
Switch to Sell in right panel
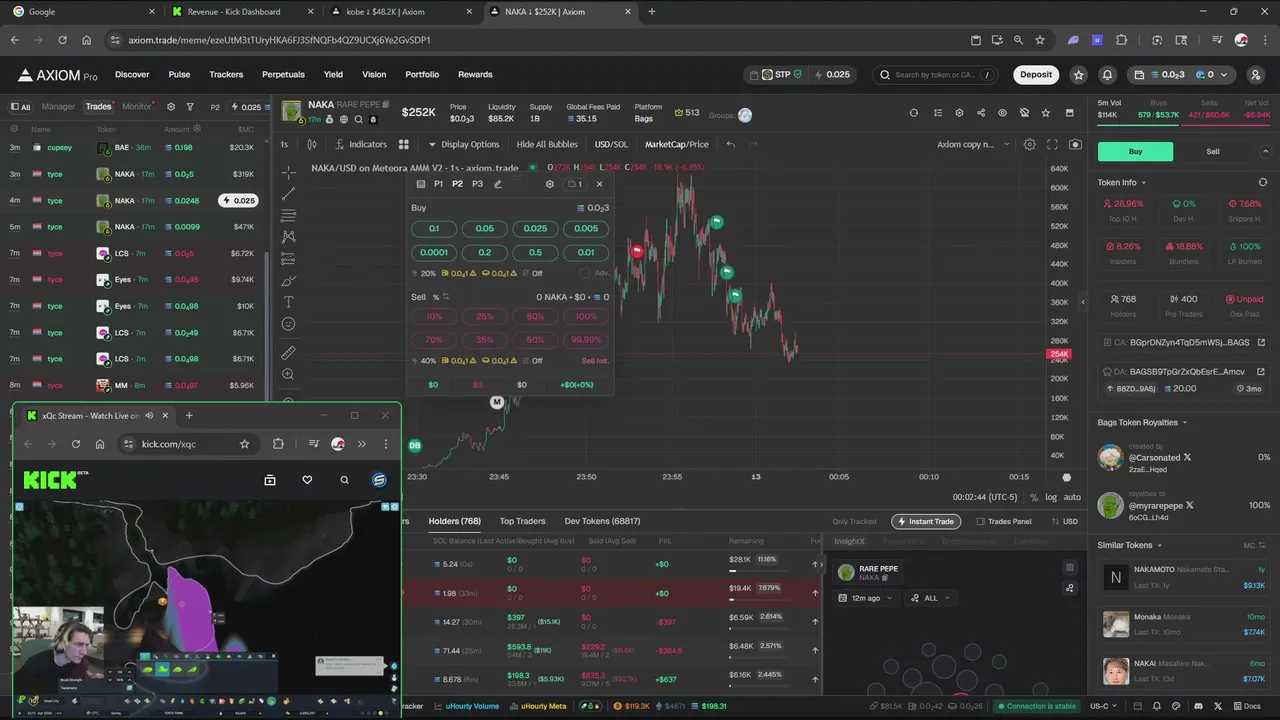[x=1213, y=151]
